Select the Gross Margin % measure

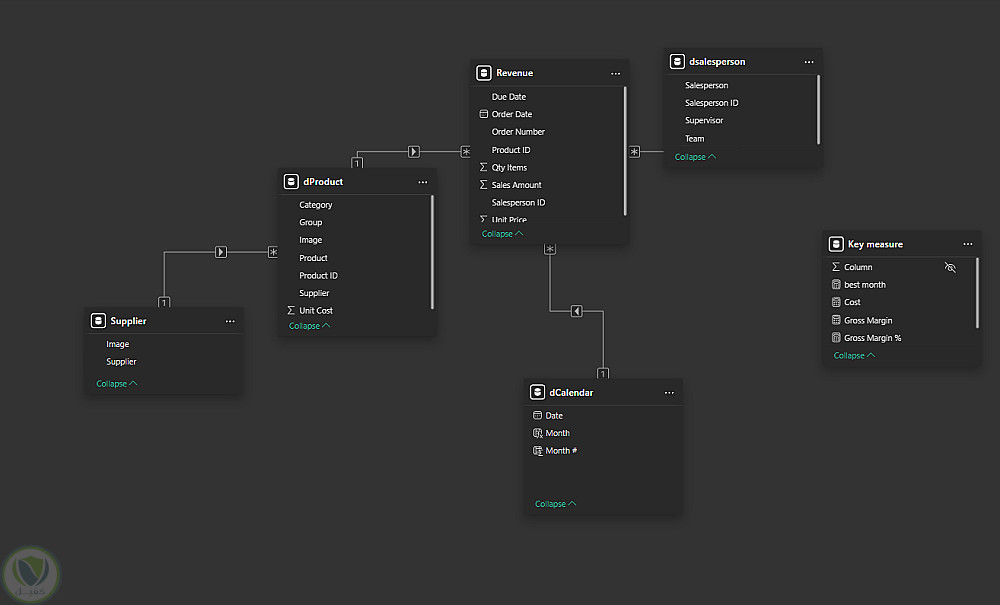[x=872, y=338]
